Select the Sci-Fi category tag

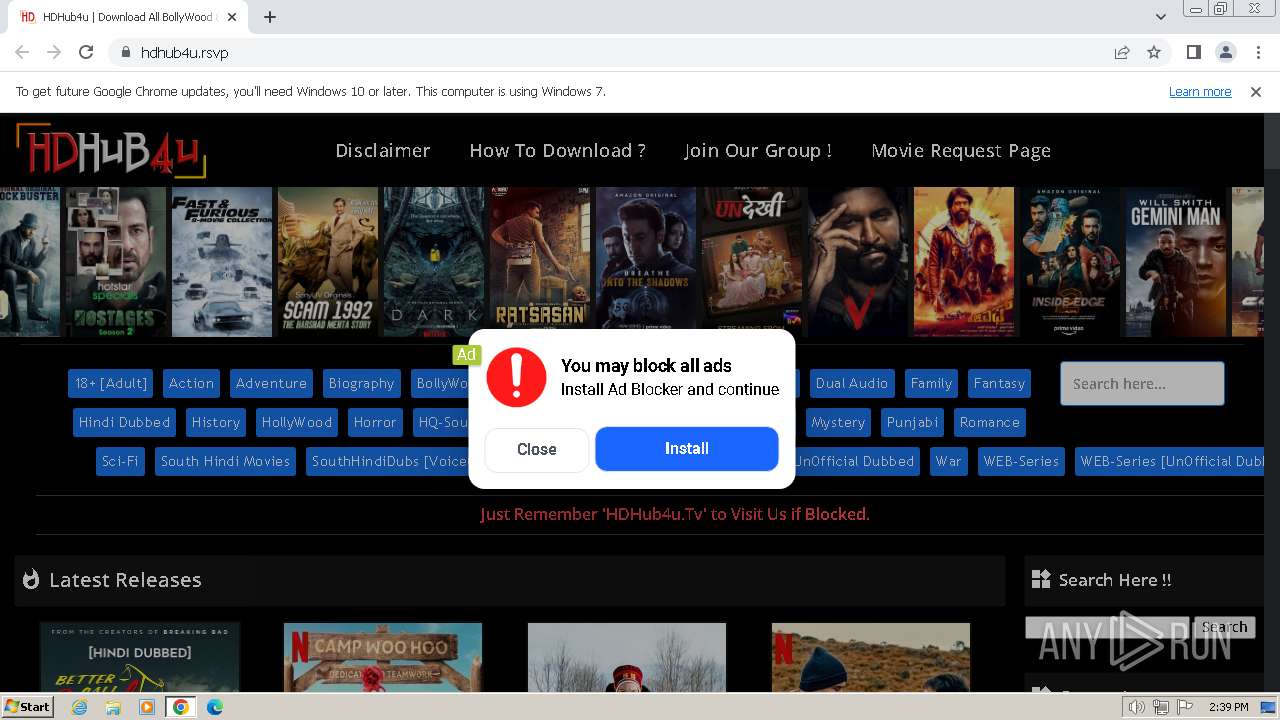click(120, 461)
